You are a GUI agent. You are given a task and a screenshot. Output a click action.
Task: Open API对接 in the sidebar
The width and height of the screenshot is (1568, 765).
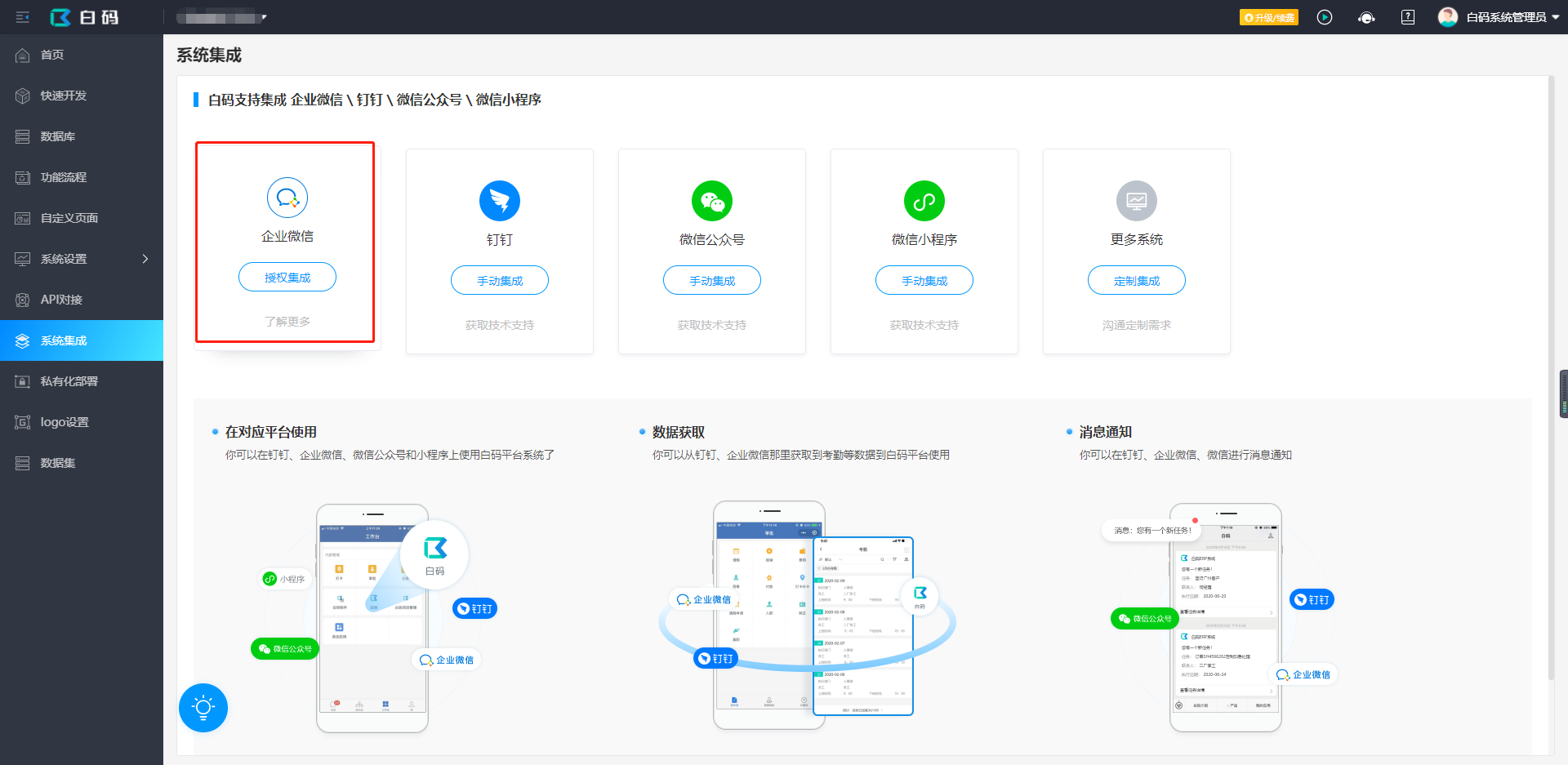pyautogui.click(x=82, y=300)
